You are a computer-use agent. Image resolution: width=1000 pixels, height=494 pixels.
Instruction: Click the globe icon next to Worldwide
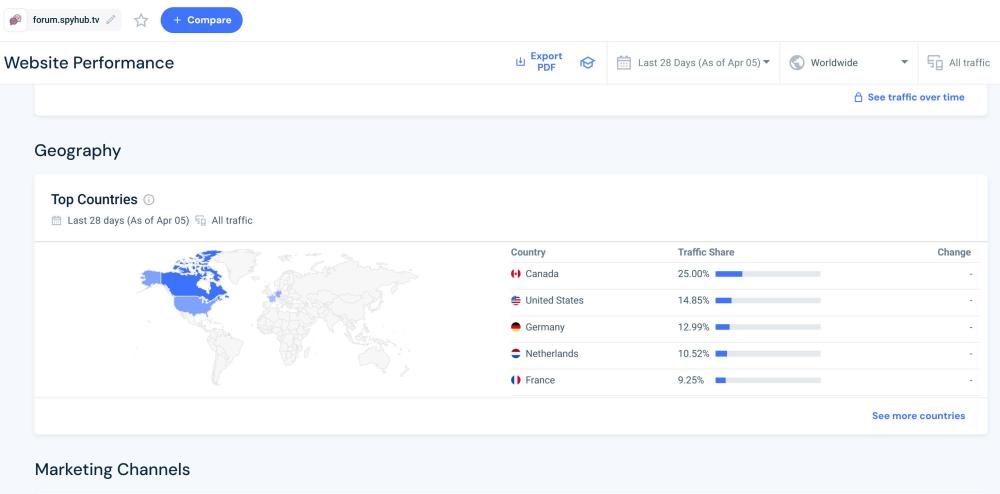(x=797, y=63)
